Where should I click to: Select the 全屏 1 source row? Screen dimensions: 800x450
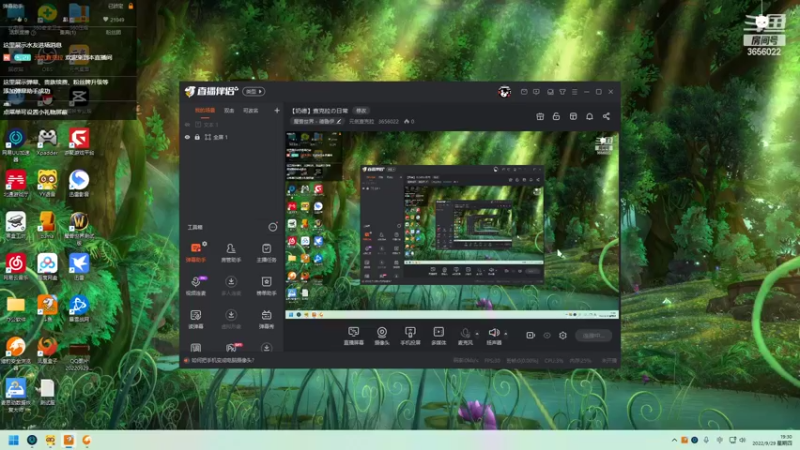232,137
